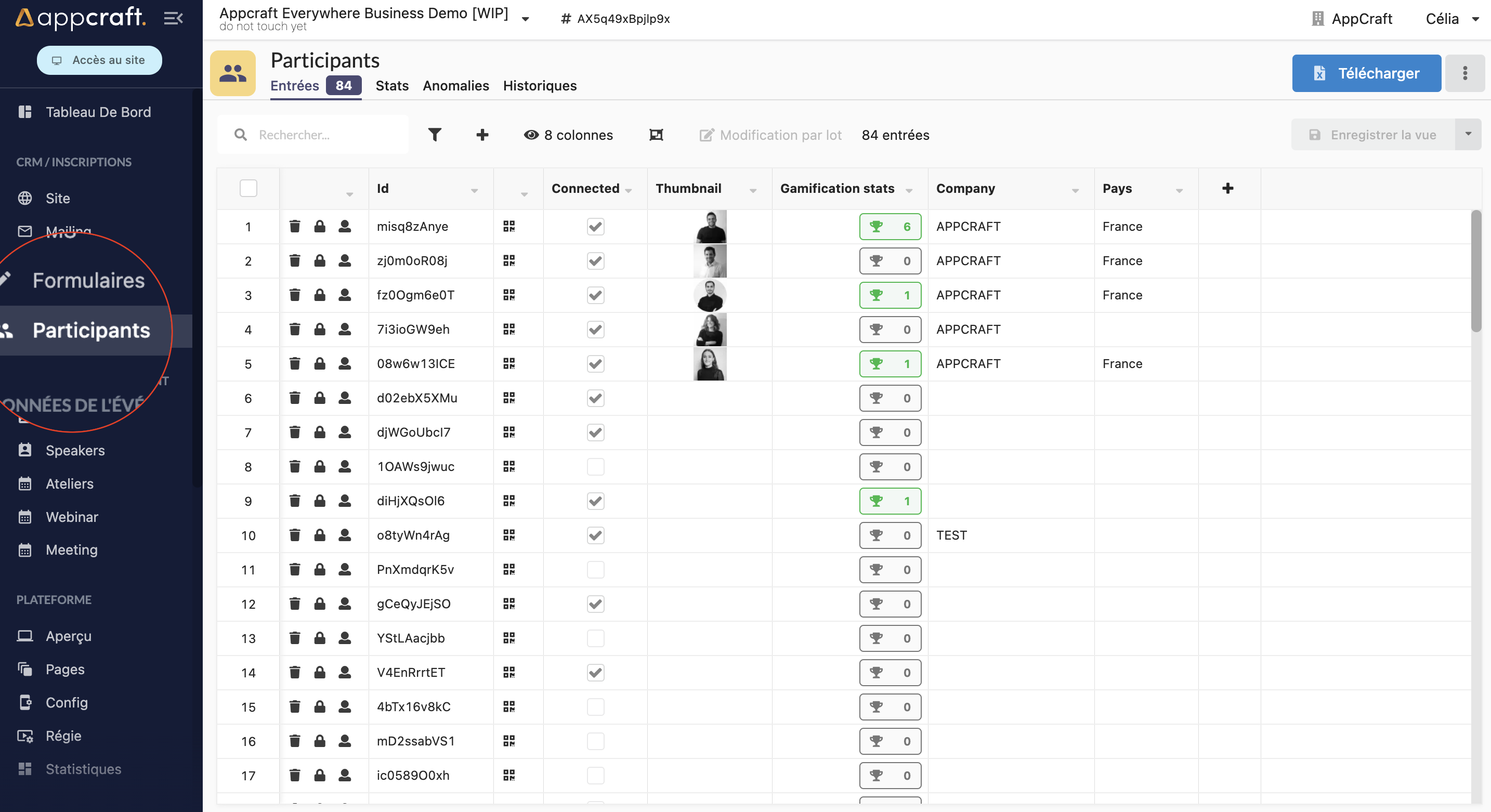Uncheck Connected checkbox for row 12
The width and height of the screenshot is (1491, 812).
tap(596, 604)
